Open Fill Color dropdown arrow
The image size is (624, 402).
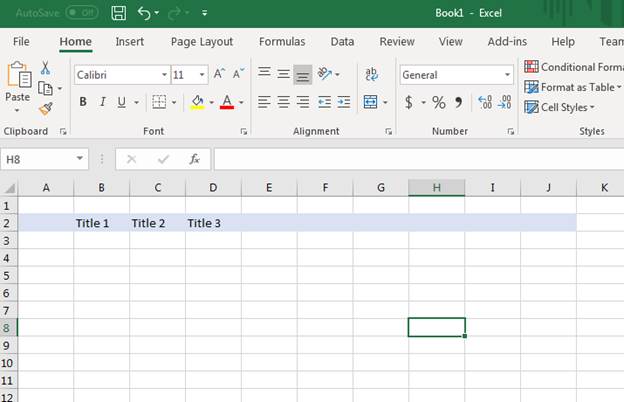(x=212, y=103)
